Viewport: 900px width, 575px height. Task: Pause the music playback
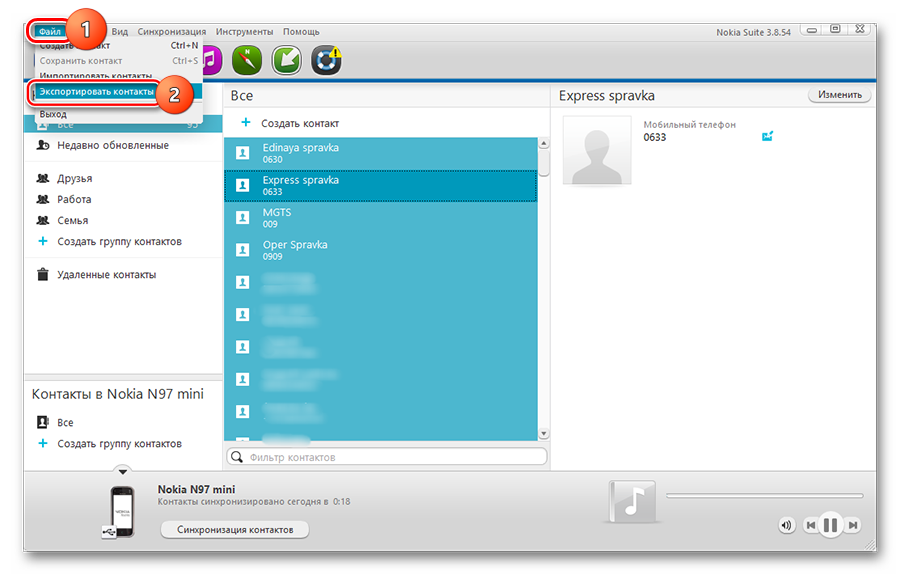(830, 525)
